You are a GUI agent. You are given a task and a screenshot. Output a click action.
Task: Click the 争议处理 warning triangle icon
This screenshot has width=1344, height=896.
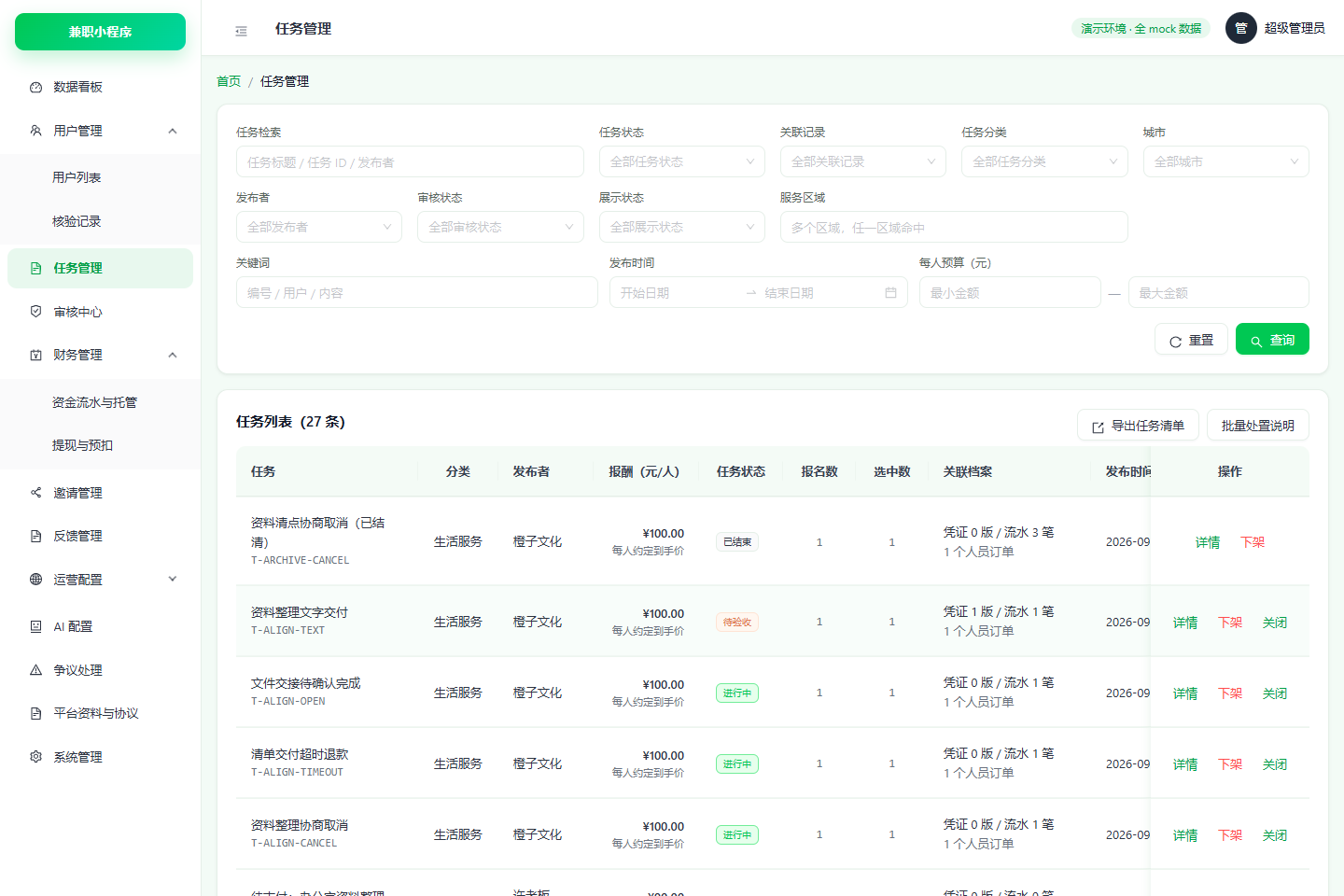35,670
